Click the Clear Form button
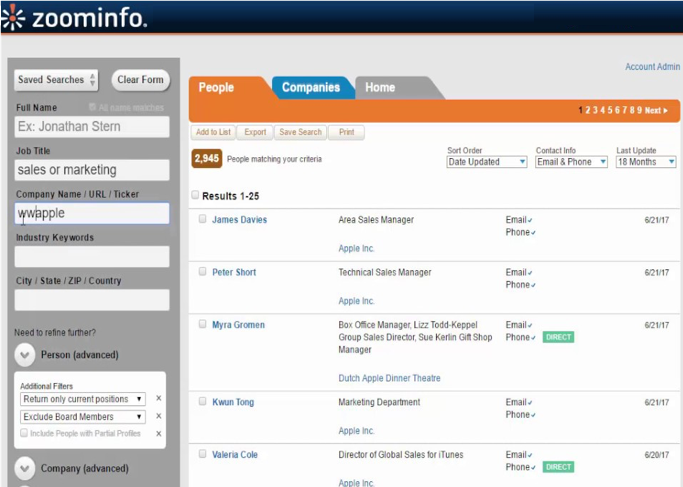This screenshot has width=683, height=487. coord(140,80)
